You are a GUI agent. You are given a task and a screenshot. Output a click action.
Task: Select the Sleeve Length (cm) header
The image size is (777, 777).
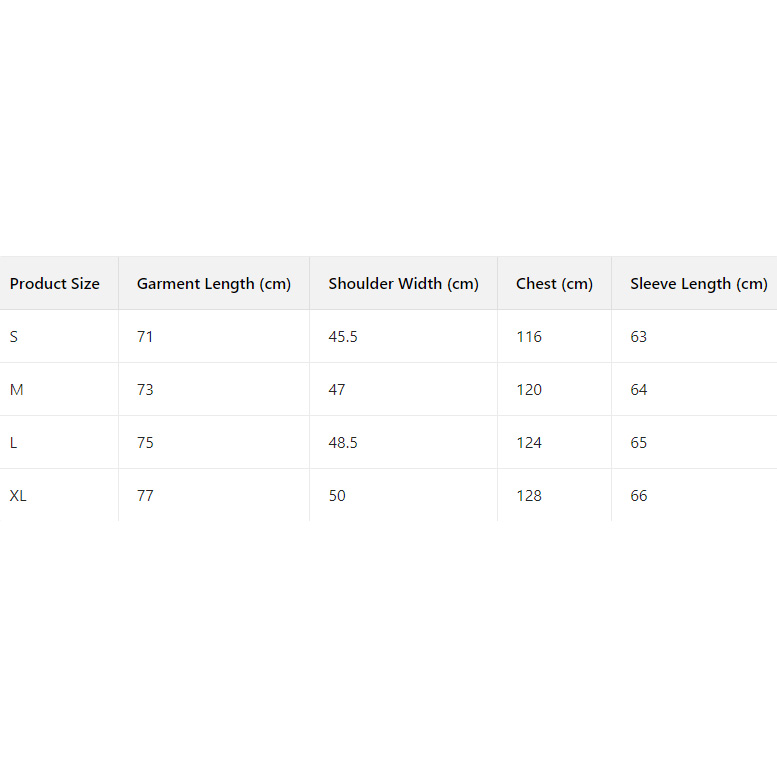tap(699, 284)
